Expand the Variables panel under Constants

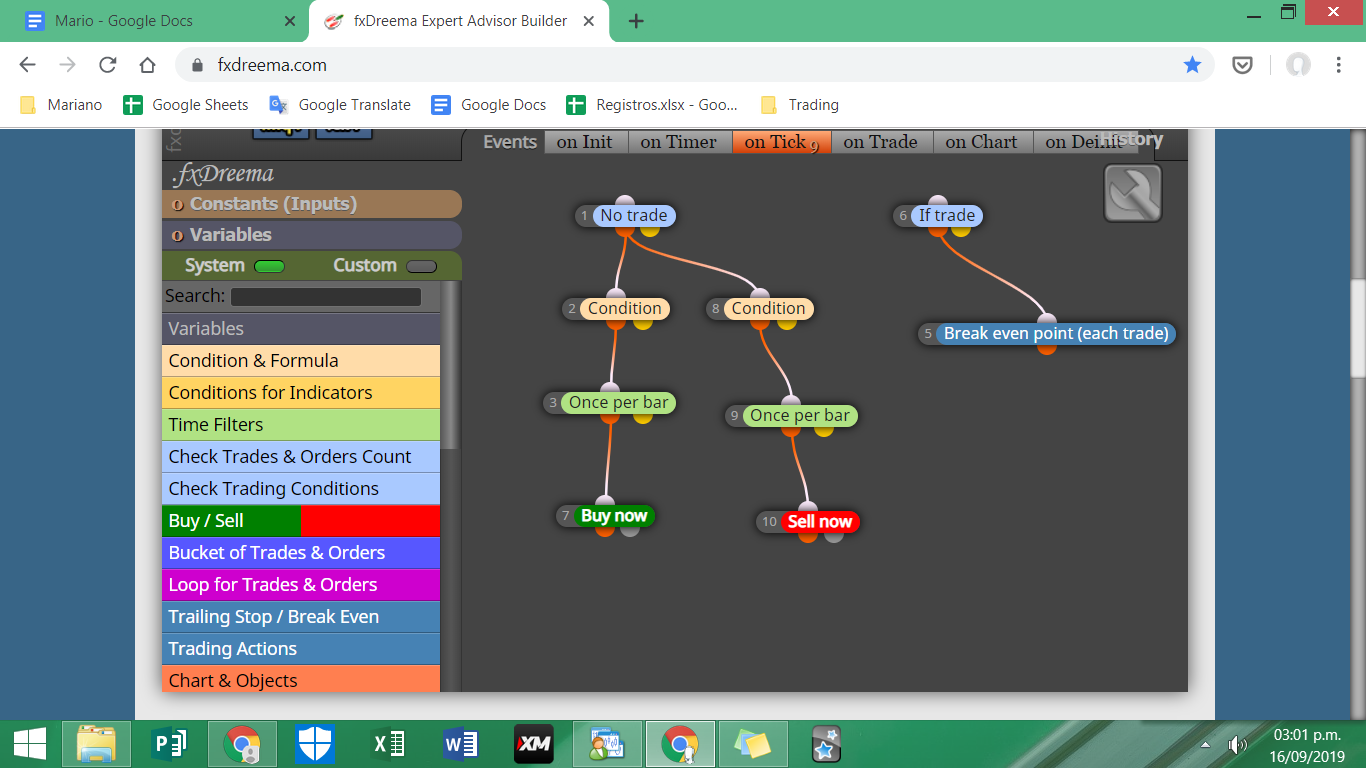pos(311,235)
